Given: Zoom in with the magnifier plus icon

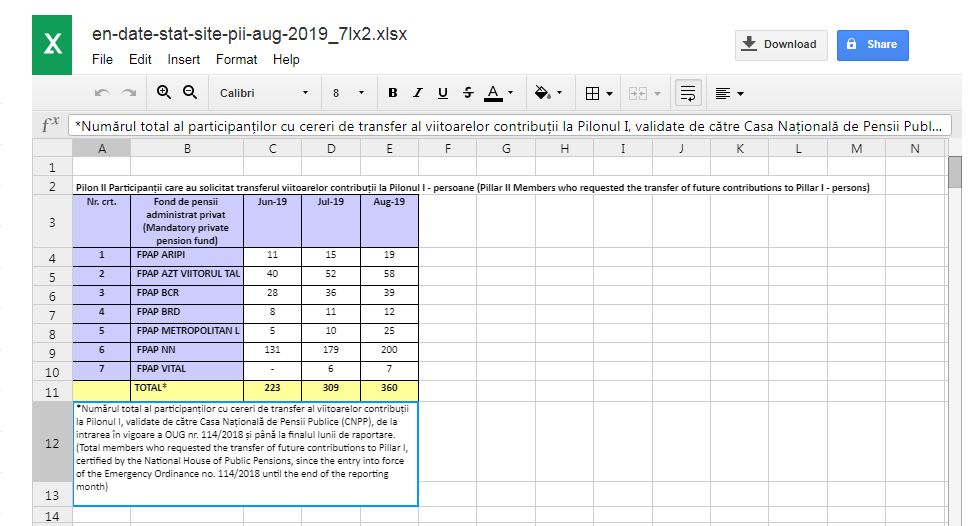Looking at the screenshot, I should [x=164, y=92].
